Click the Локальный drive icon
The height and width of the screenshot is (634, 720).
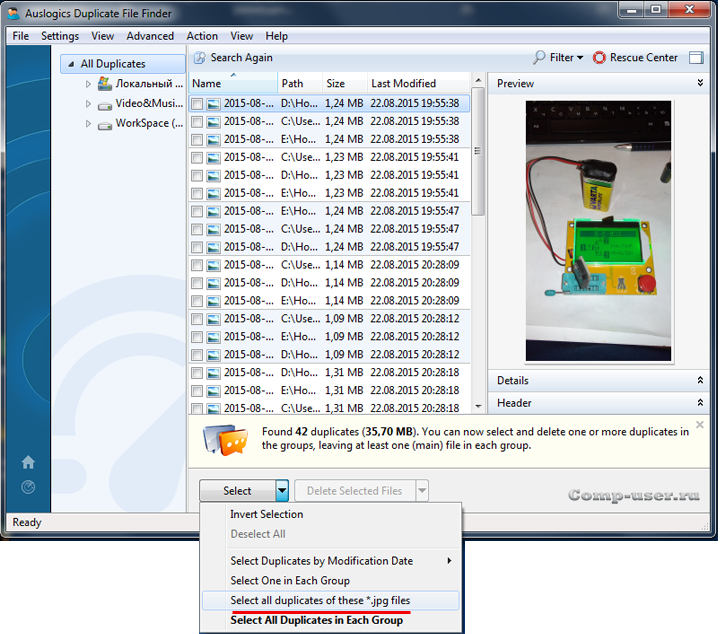[105, 84]
